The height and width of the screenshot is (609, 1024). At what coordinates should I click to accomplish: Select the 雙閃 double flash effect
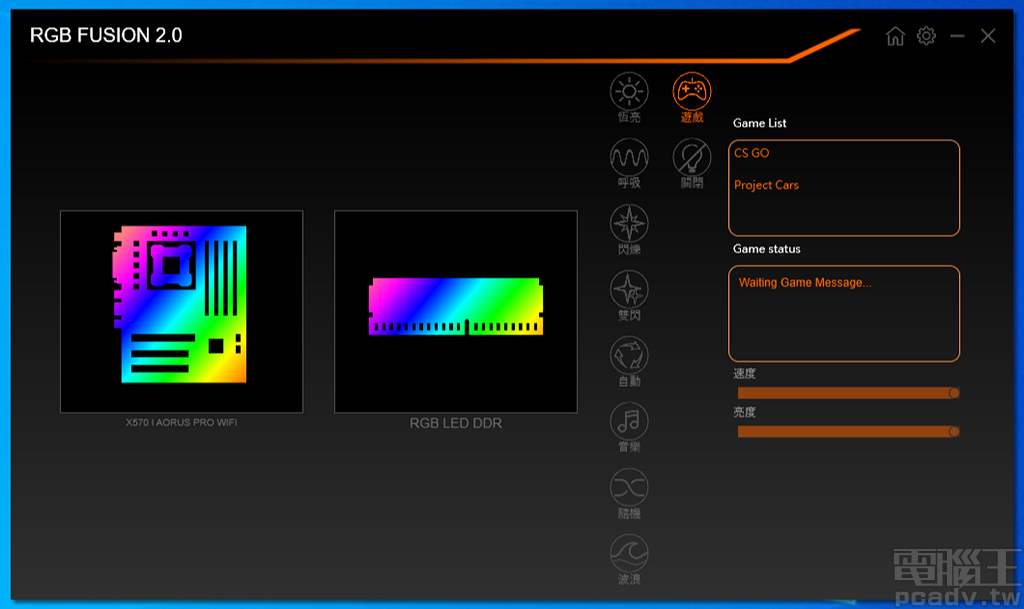pos(629,290)
